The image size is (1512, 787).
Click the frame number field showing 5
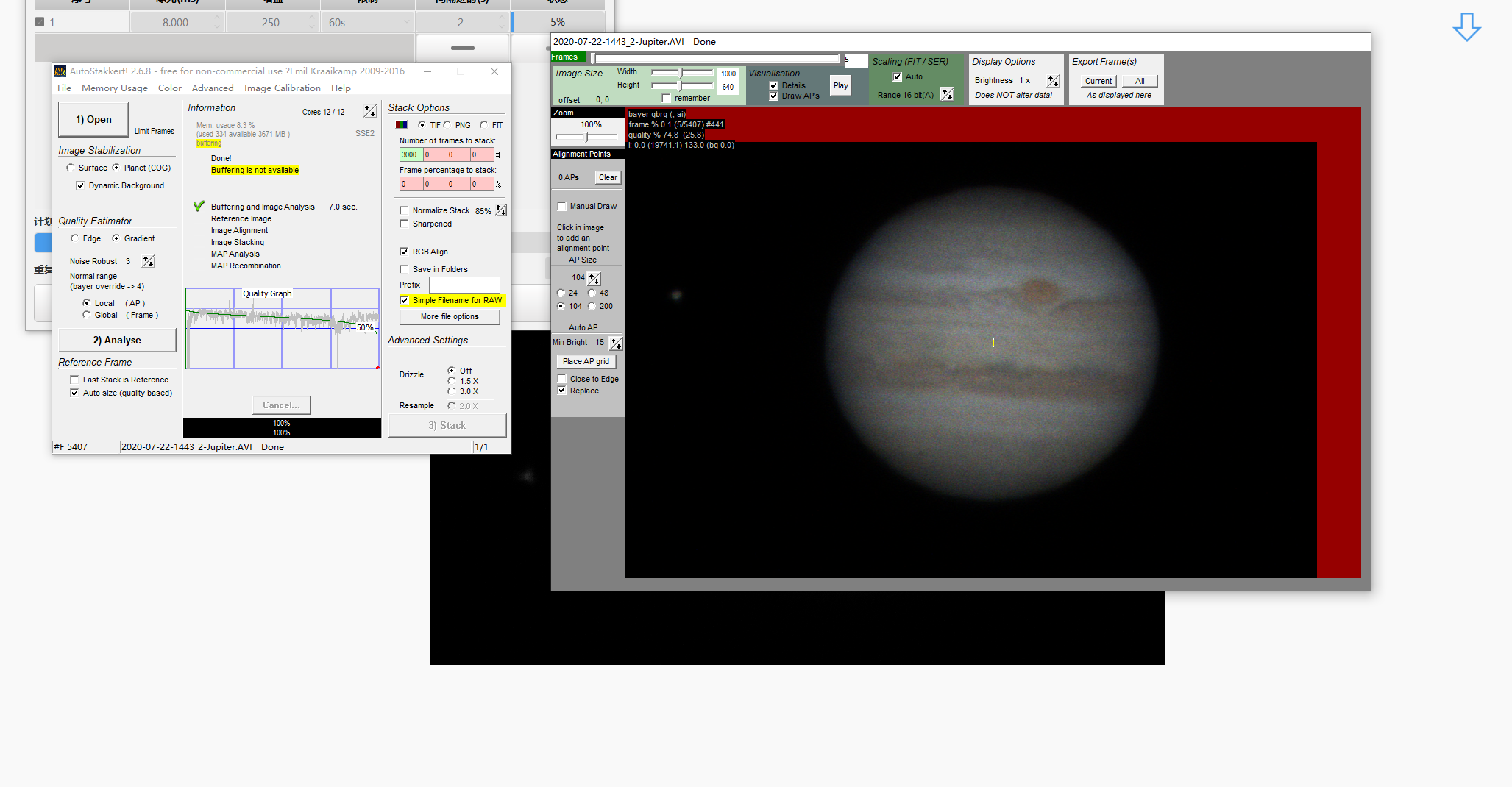tap(855, 60)
